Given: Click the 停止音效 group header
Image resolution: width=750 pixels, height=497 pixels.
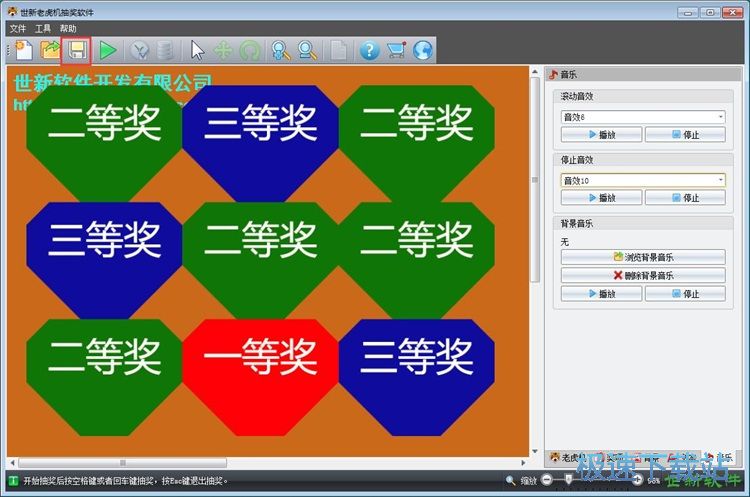Looking at the screenshot, I should (x=643, y=160).
